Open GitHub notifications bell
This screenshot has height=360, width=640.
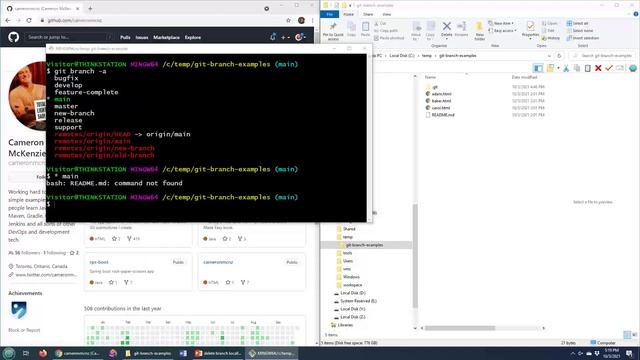tap(273, 37)
